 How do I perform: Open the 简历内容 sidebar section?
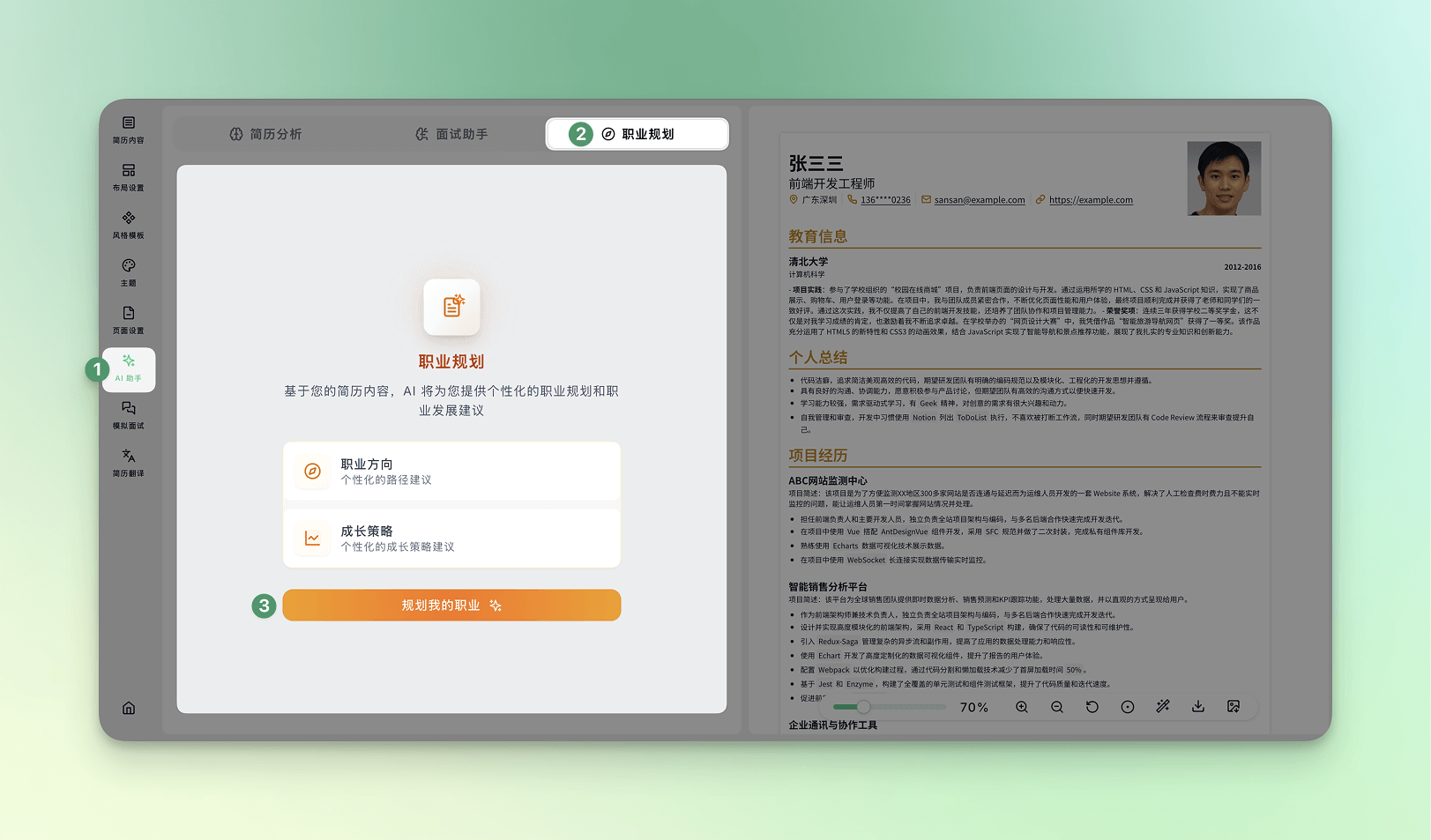[129, 130]
